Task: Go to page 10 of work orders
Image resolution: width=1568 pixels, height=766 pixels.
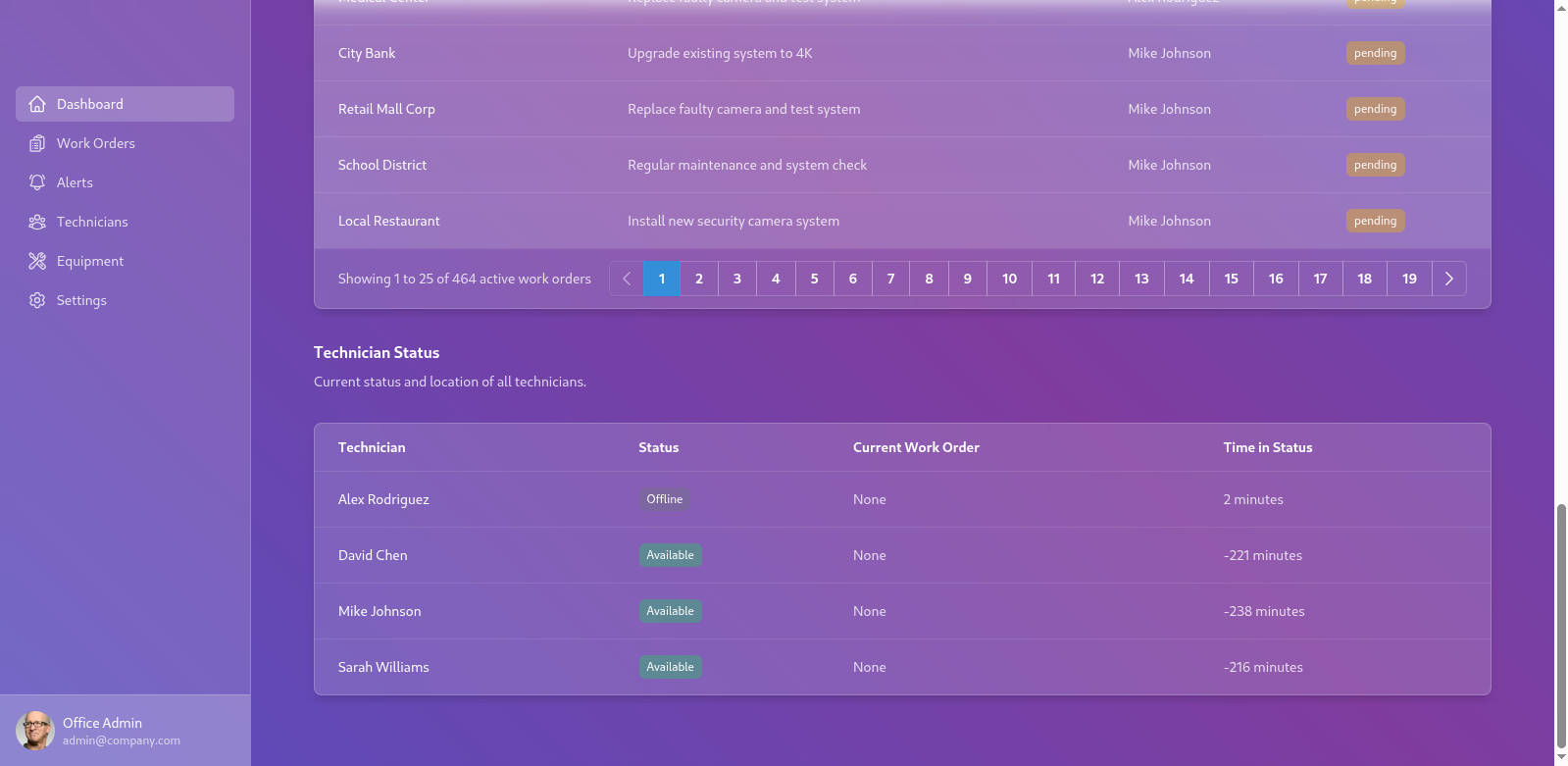Action: tap(1009, 279)
